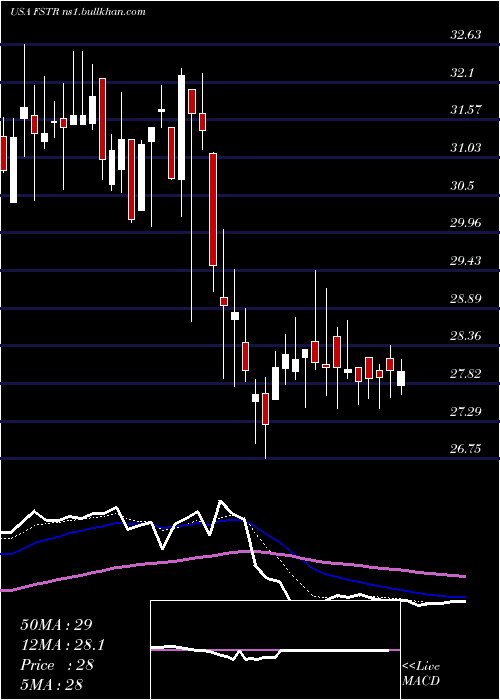Click the 27.29 price axis label
This screenshot has height=700, width=500.
466,411
